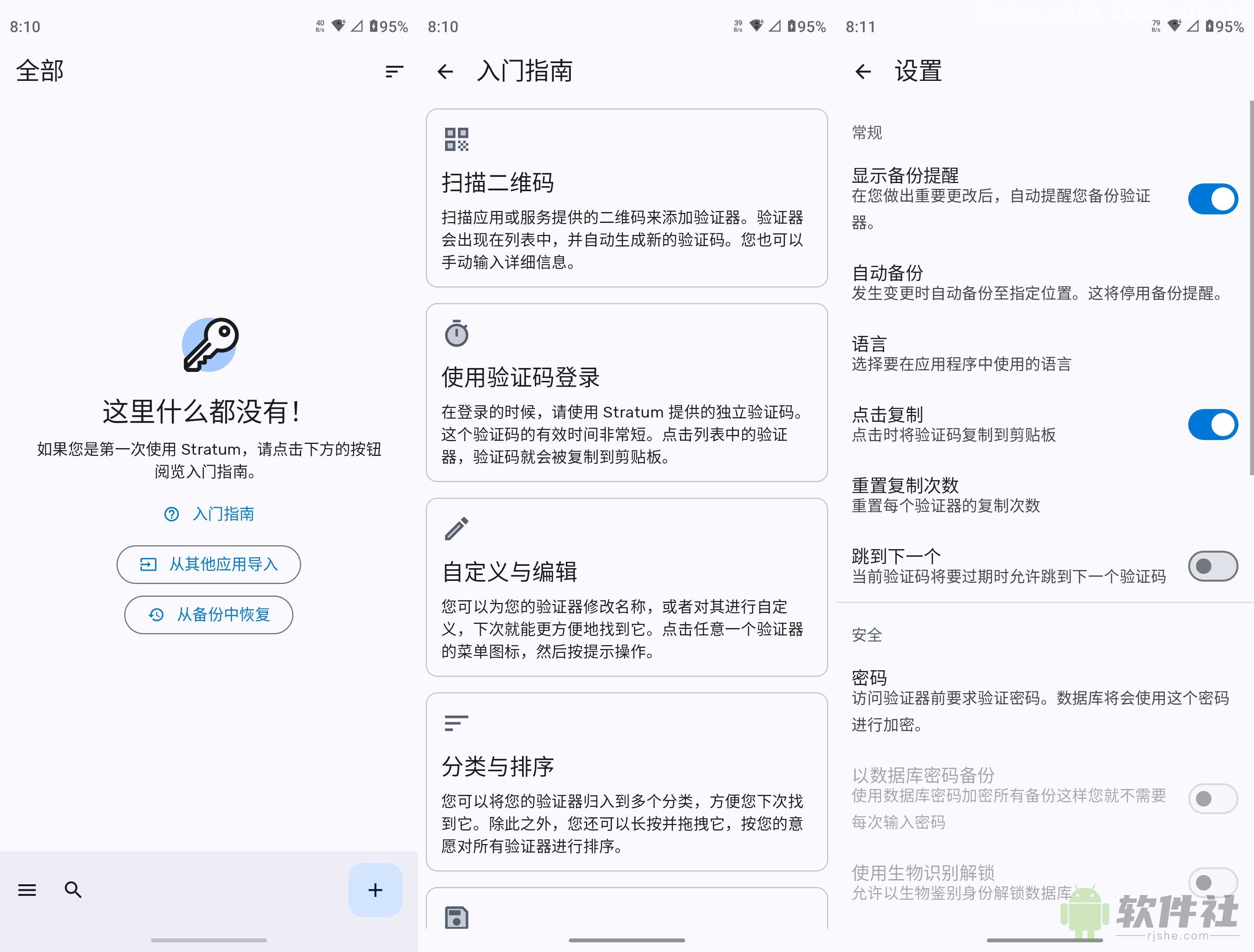
Task: Tap the stopwatch icon in 使用验证码登录 card
Action: pos(456,333)
